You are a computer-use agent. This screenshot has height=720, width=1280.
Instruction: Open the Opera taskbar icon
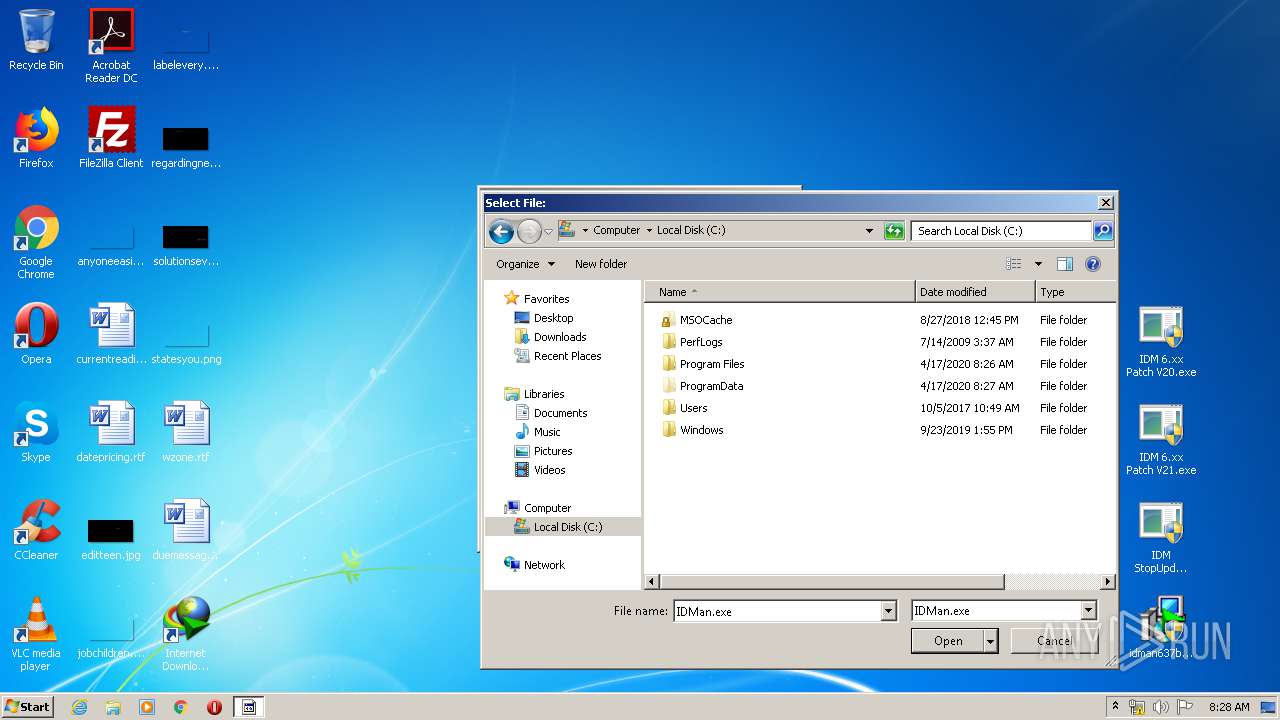click(x=214, y=707)
